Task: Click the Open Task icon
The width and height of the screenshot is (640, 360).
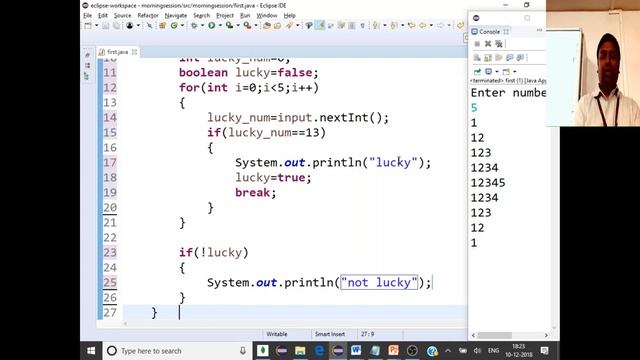Action: [278, 25]
